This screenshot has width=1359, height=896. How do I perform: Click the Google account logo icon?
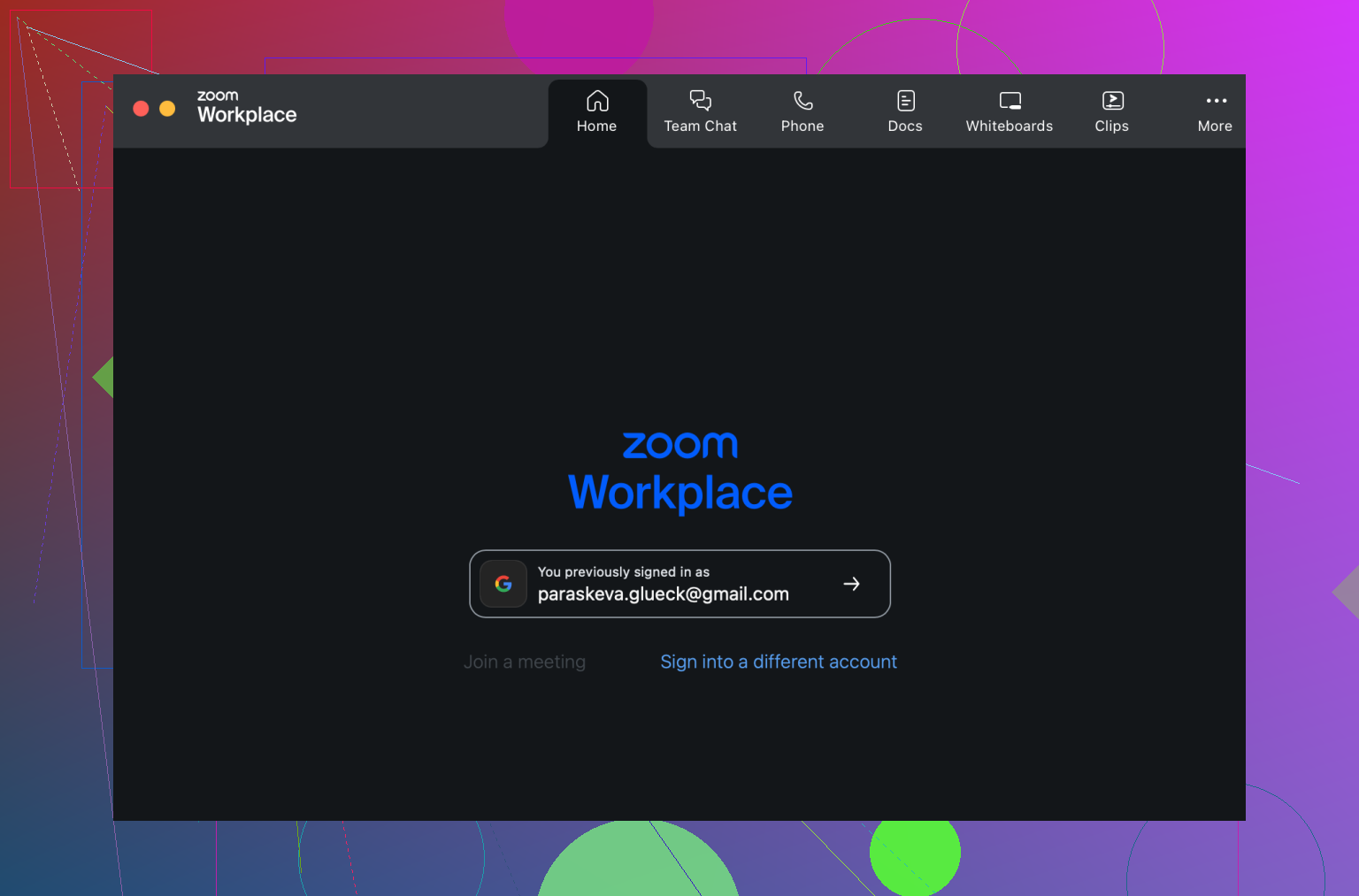pyautogui.click(x=503, y=584)
